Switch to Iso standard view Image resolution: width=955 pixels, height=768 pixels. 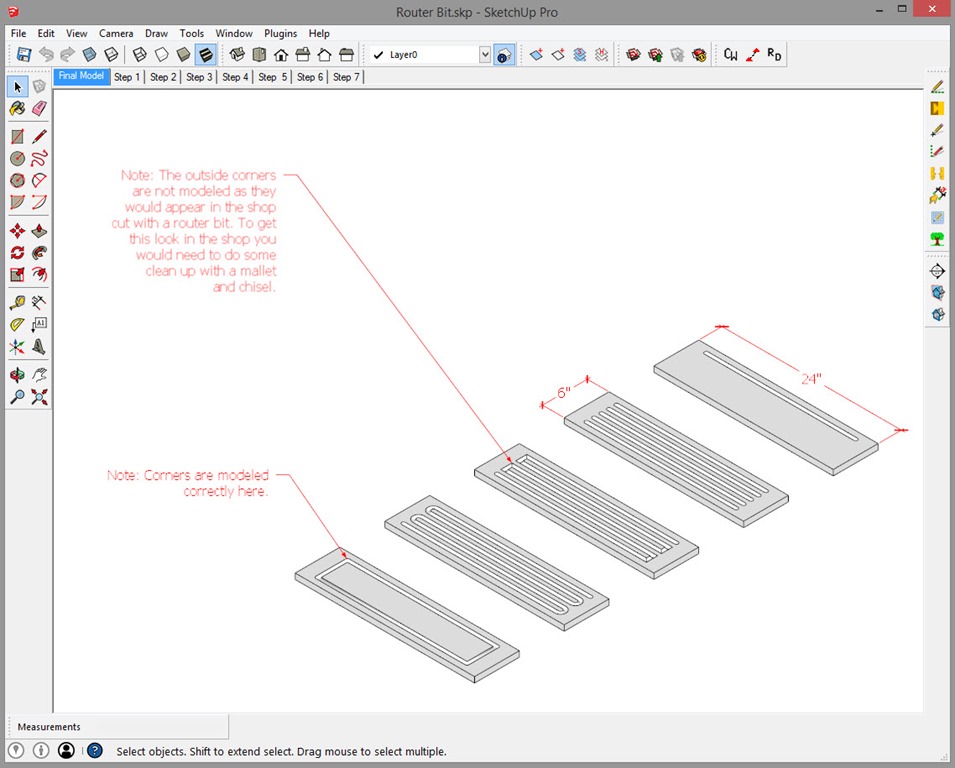[237, 55]
